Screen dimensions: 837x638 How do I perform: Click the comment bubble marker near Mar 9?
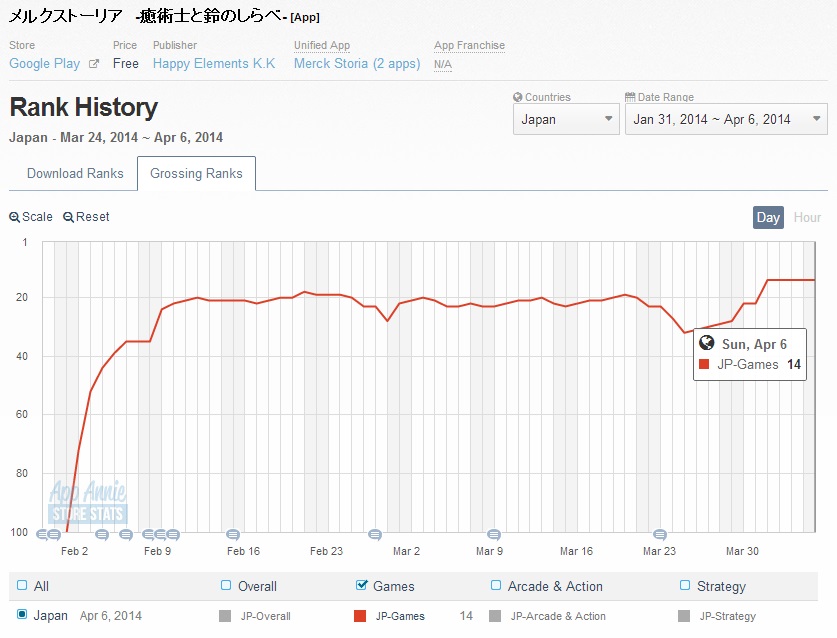coord(492,534)
